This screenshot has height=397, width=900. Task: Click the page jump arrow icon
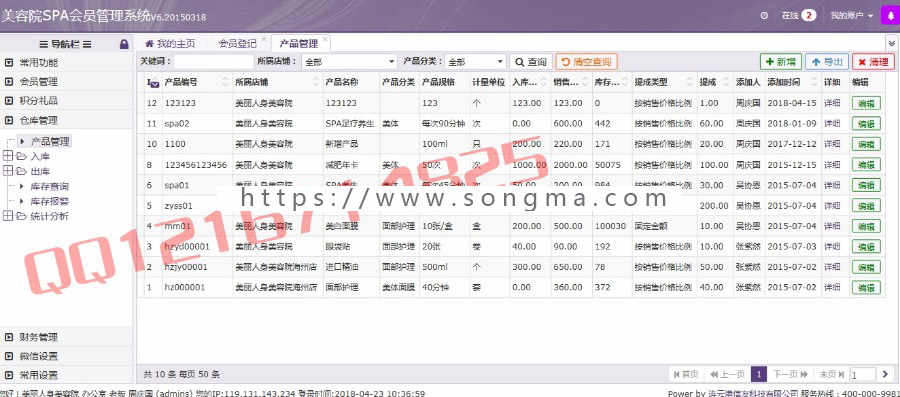885,375
